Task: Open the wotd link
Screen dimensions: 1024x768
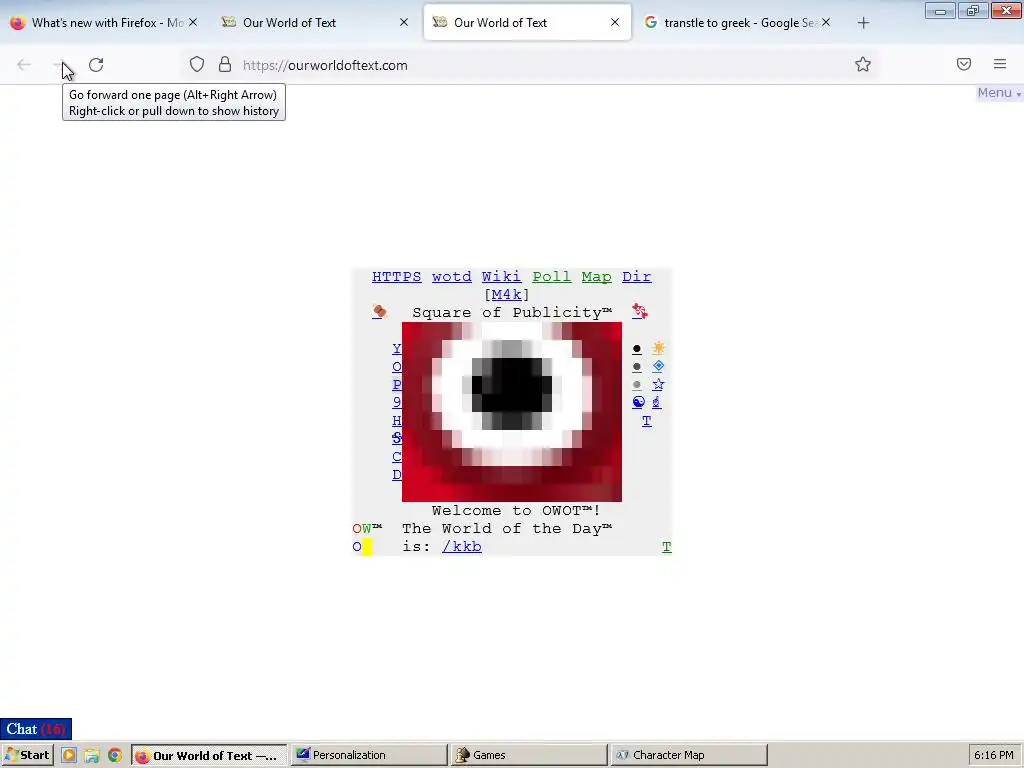Action: point(451,277)
